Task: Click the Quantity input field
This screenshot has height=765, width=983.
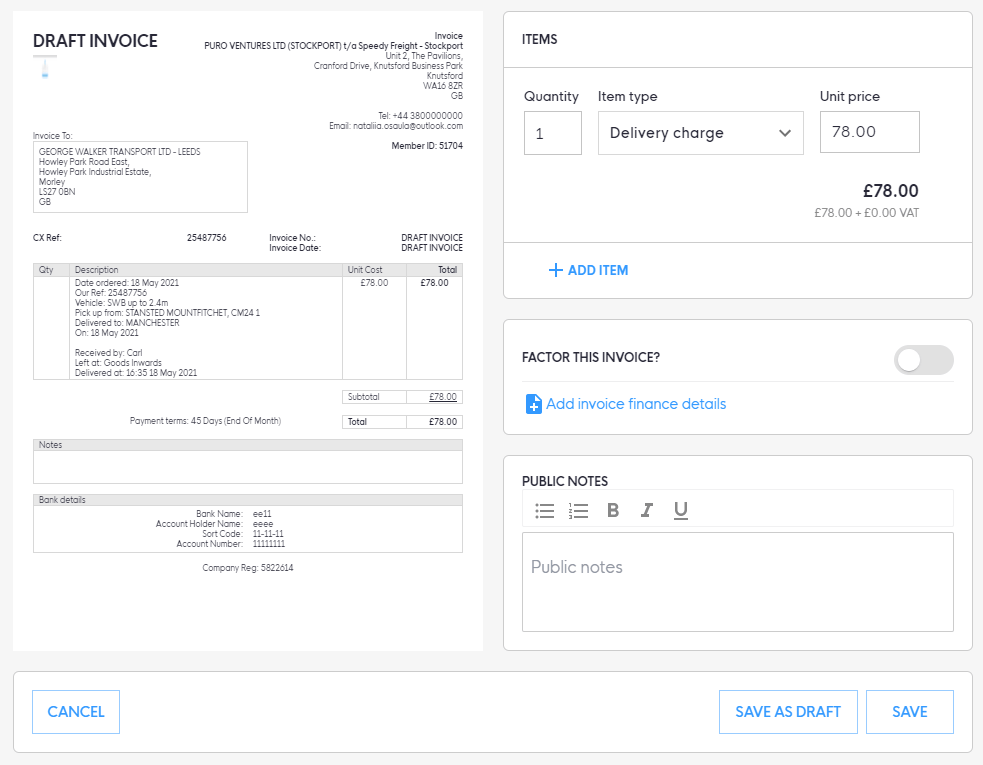Action: click(552, 133)
